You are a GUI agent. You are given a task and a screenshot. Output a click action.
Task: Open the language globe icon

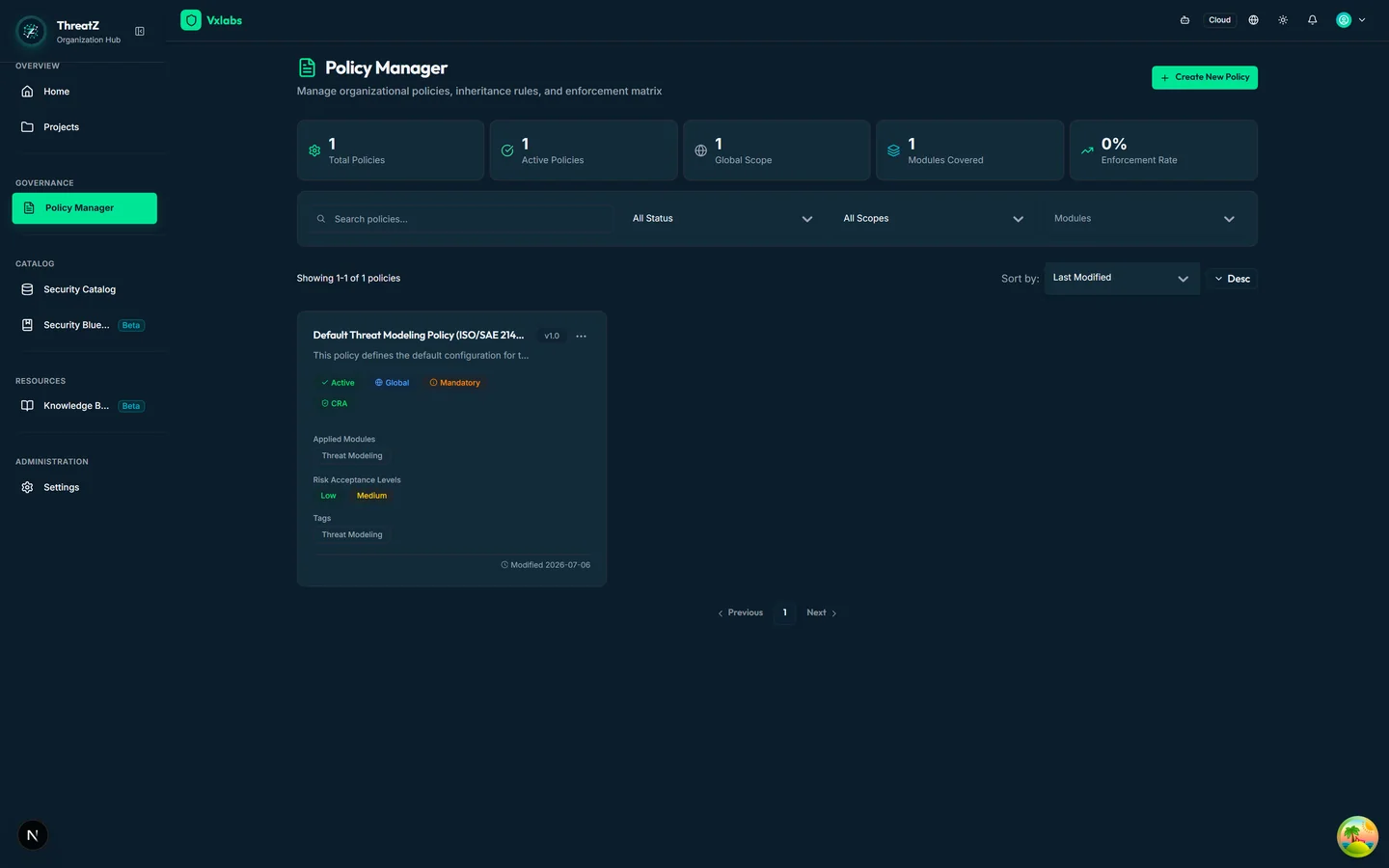tap(1253, 19)
